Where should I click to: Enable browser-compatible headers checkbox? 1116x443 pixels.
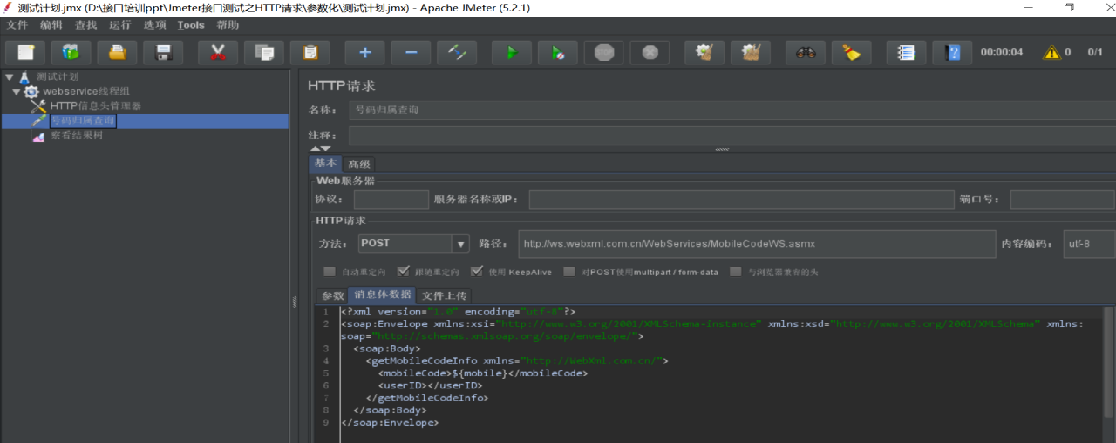point(736,271)
